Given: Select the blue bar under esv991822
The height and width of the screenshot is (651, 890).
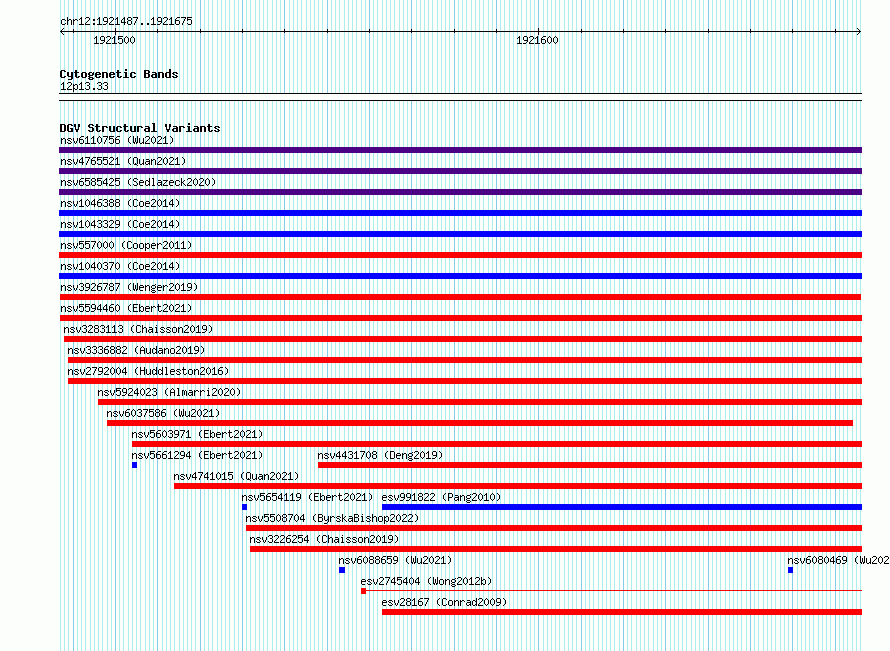Looking at the screenshot, I should (x=622, y=507).
